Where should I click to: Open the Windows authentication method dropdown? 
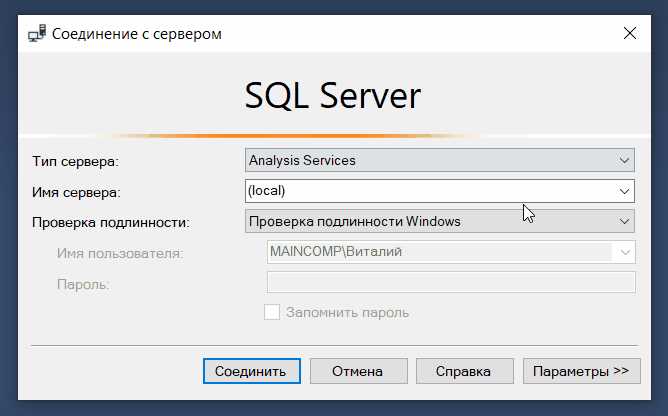[x=430, y=221]
